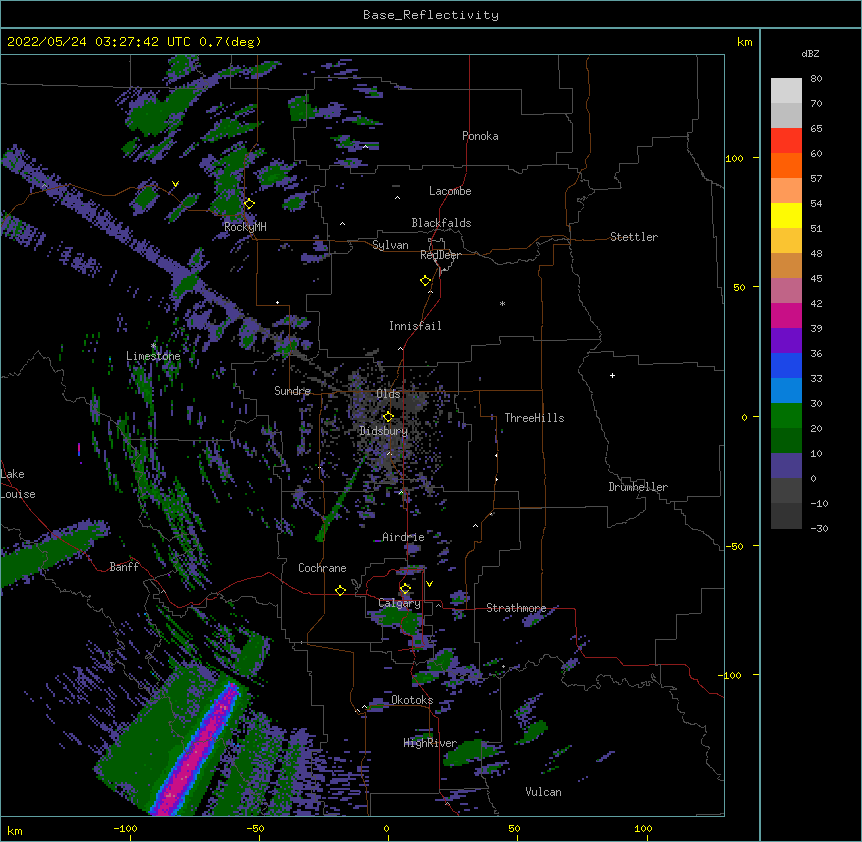Viewport: 862px width, 842px height.
Task: Click the magenta radar echo band near bottom
Action: 195,750
